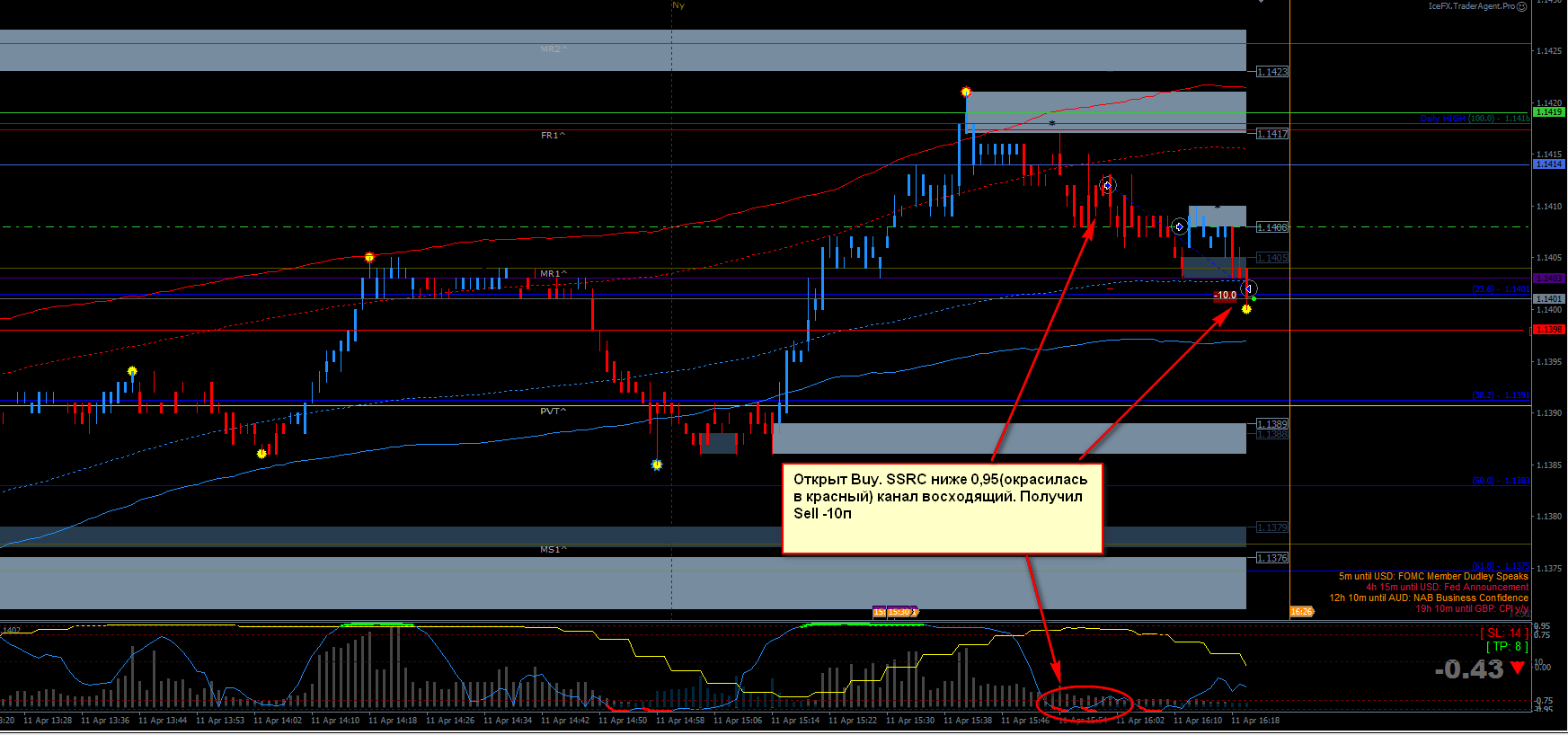
Task: Click the 1.1423 zone price label
Action: pyautogui.click(x=1271, y=72)
